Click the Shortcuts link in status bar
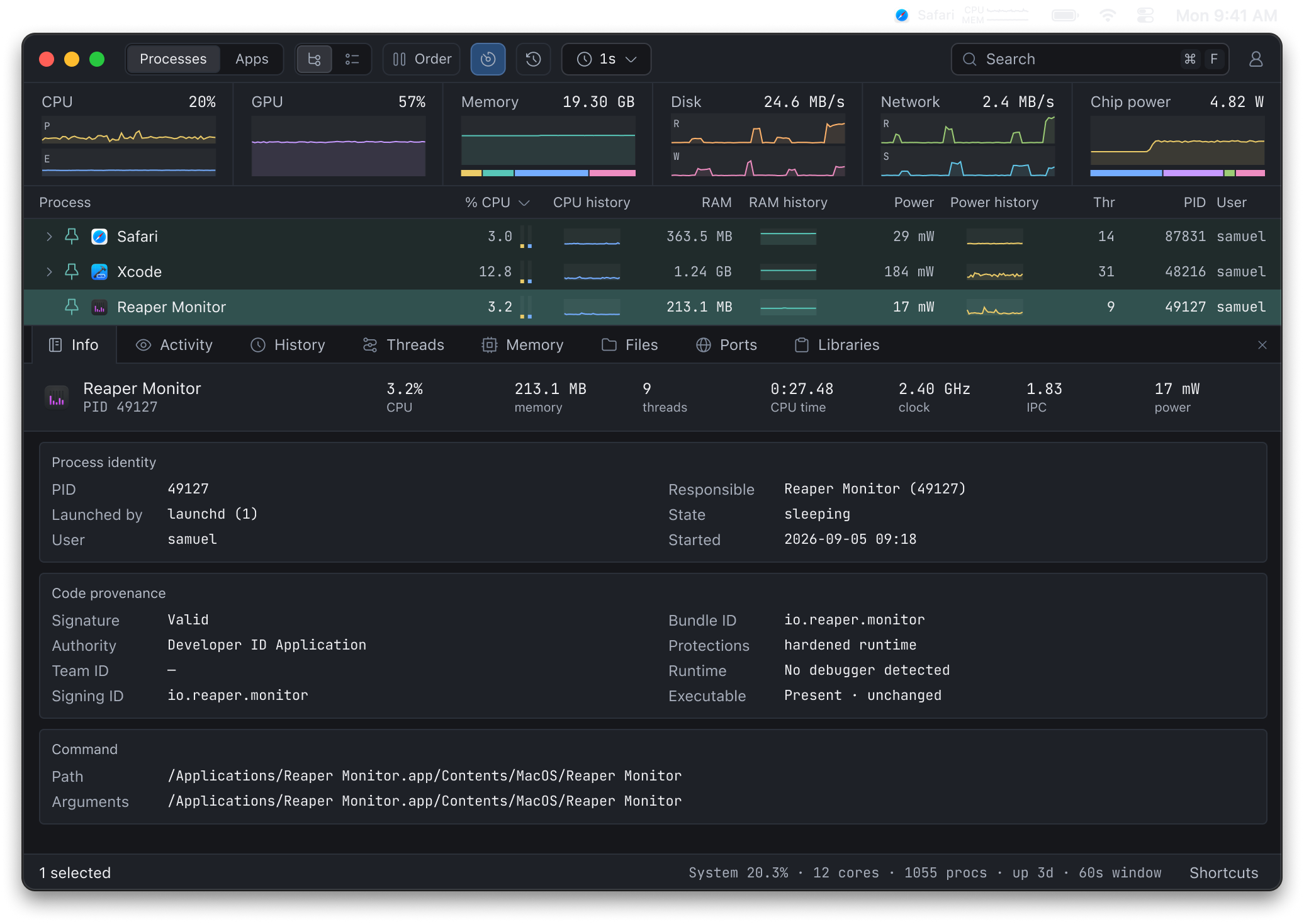Screen dimensions: 1304x924 coord(1223,873)
